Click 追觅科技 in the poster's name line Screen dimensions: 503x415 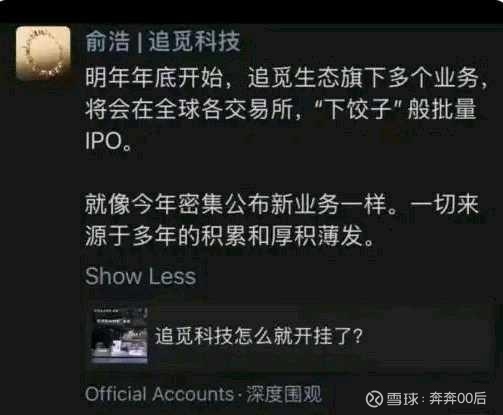[x=194, y=42]
